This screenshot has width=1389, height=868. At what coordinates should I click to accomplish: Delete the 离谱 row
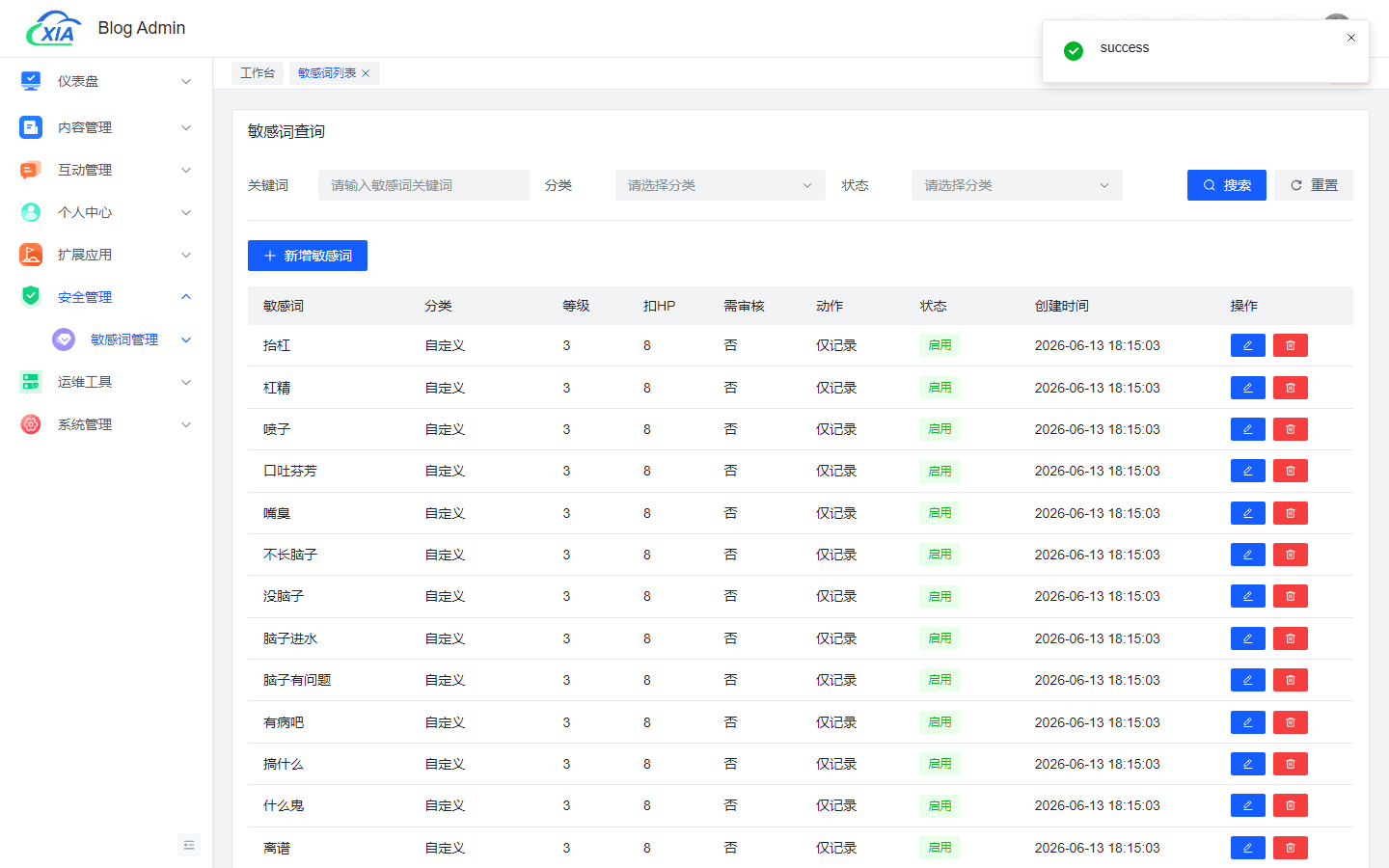tap(1290, 848)
